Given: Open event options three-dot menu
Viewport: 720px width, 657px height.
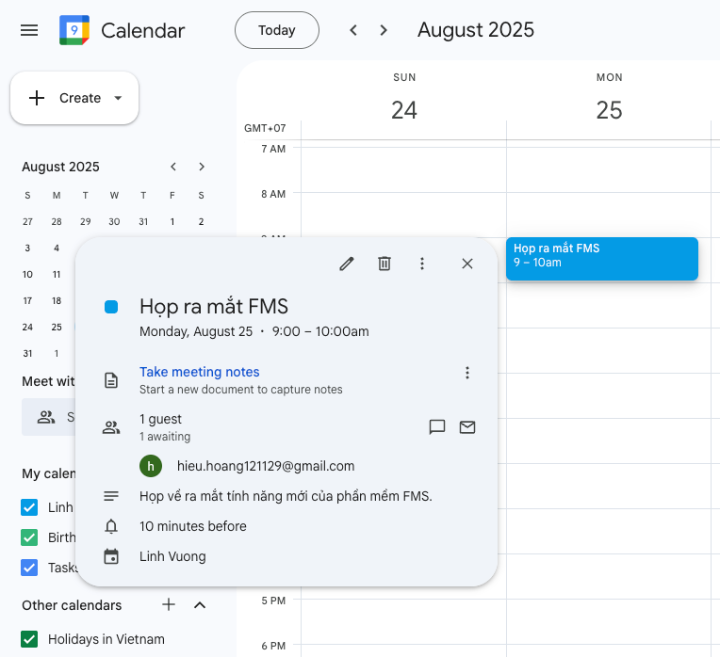Looking at the screenshot, I should click(x=422, y=264).
